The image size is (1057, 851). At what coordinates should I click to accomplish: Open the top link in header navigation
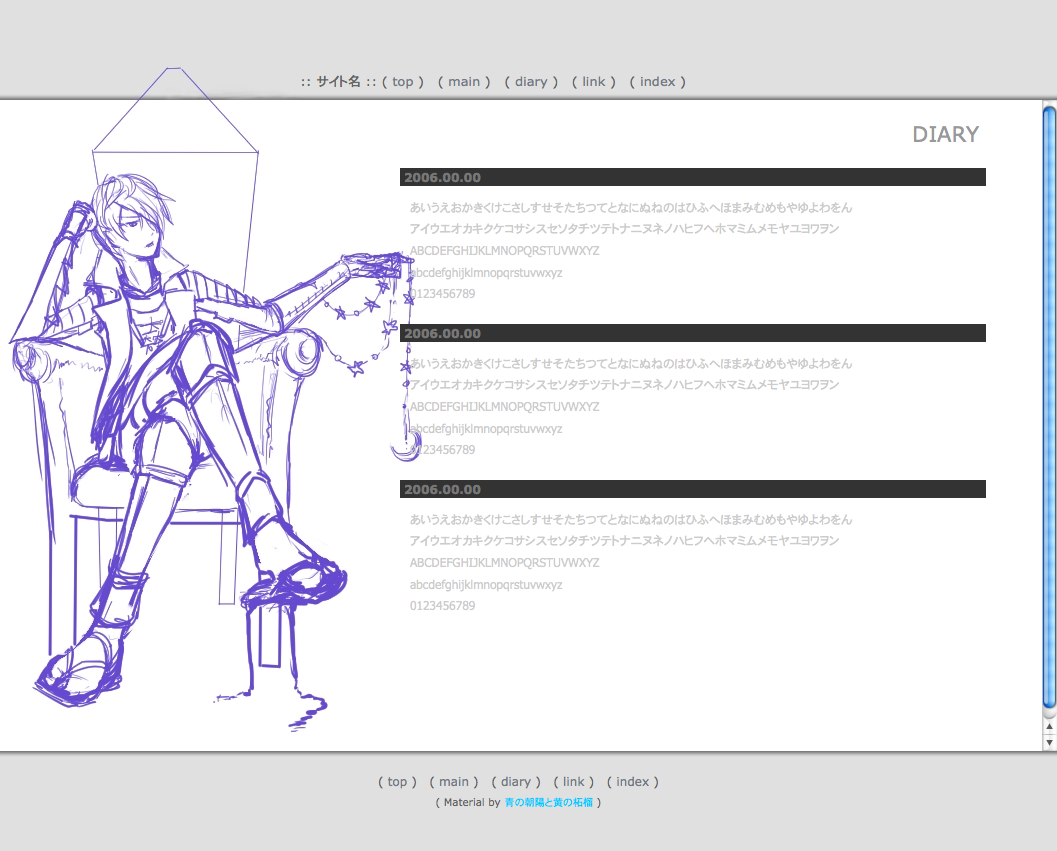coord(402,82)
